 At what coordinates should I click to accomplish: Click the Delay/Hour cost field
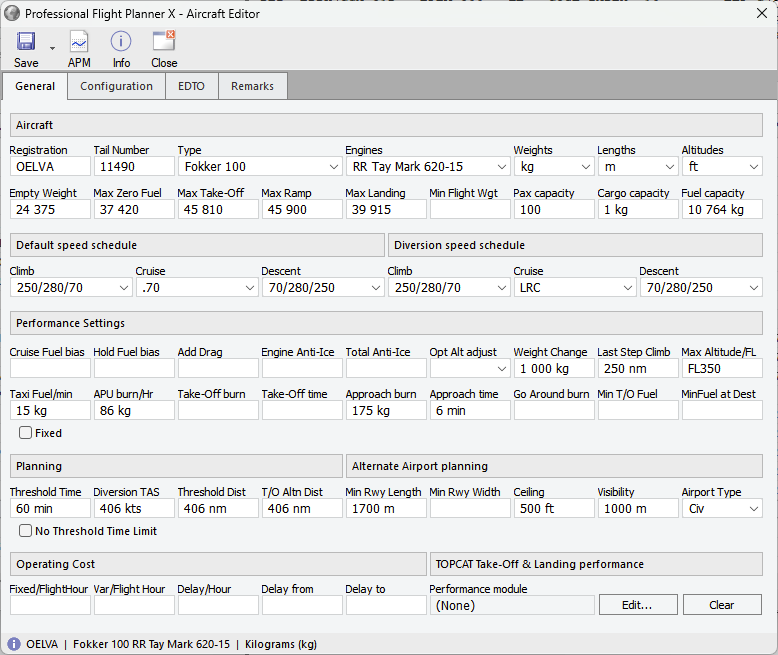coord(218,605)
